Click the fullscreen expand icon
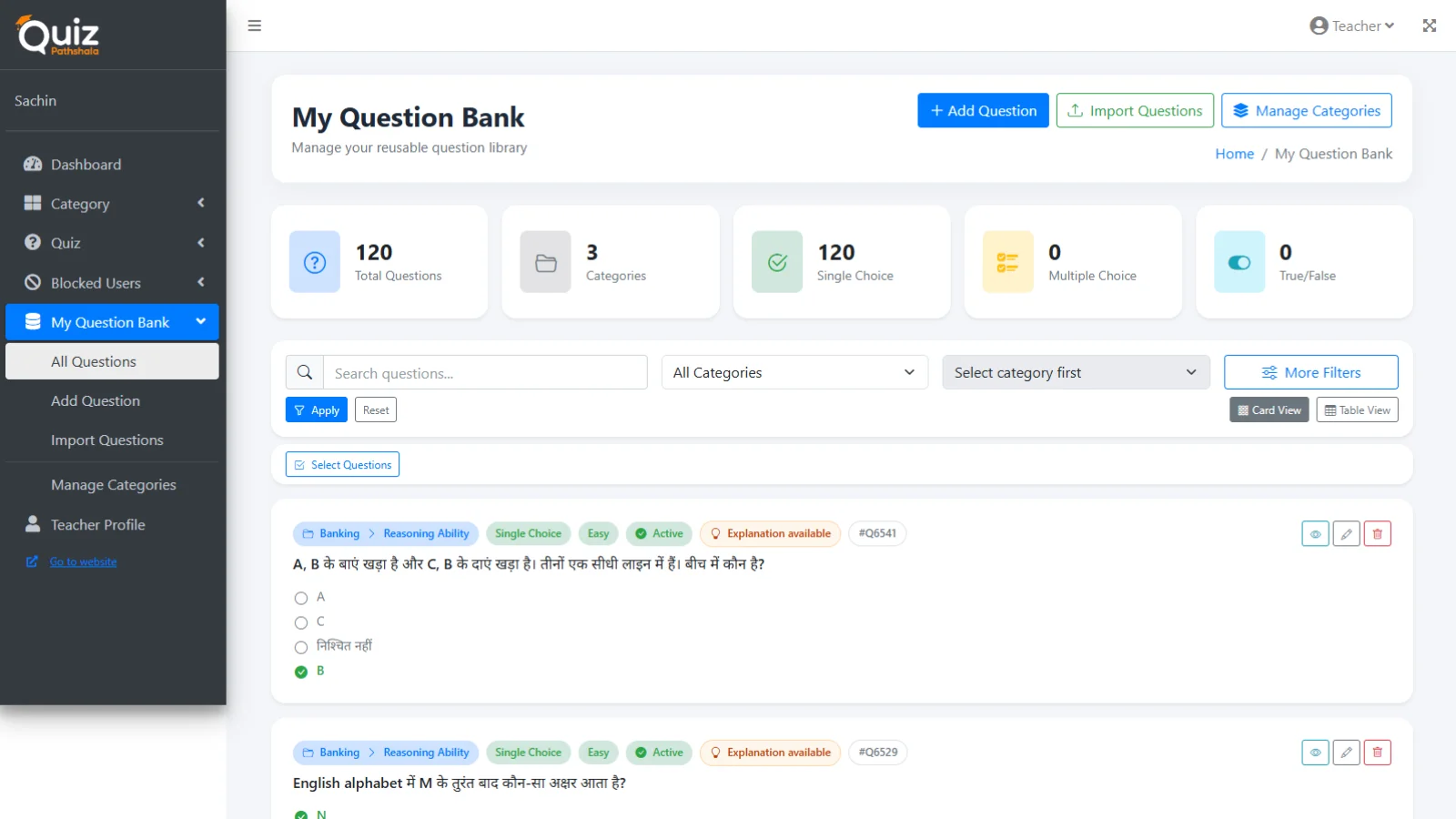 click(x=1430, y=25)
